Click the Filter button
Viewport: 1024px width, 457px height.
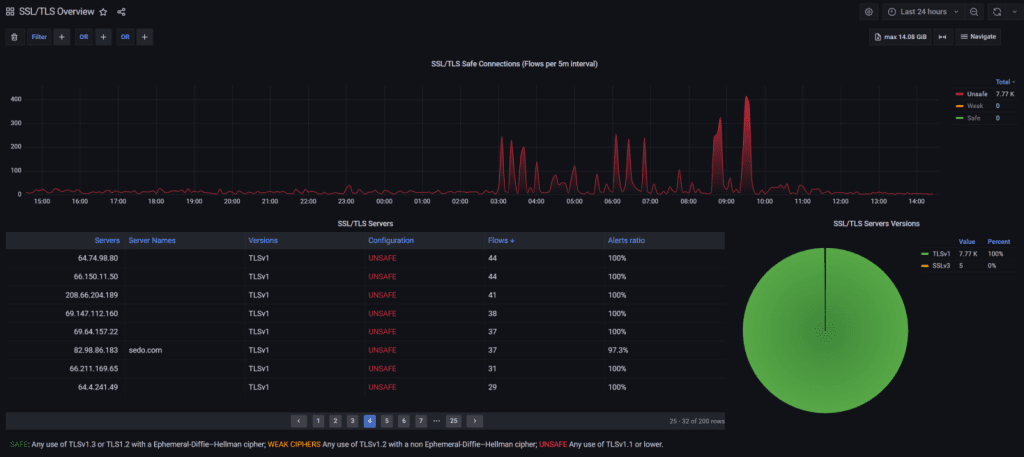coord(39,37)
